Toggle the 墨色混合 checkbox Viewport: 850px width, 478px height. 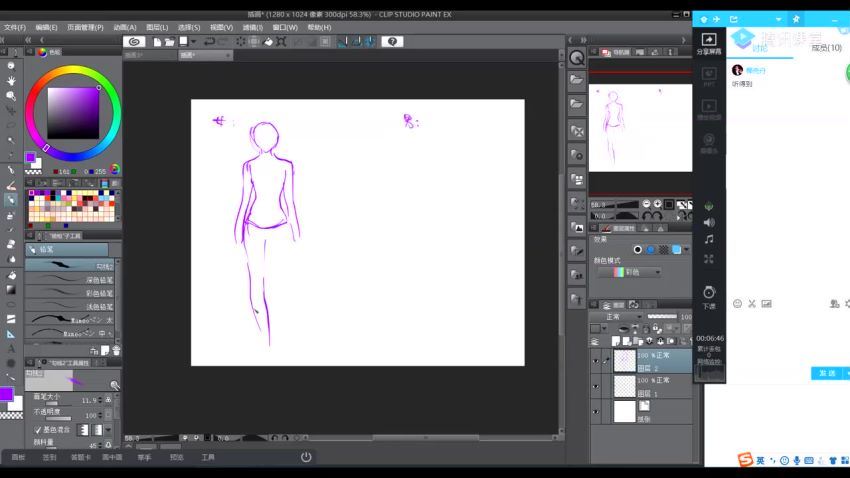click(x=38, y=429)
